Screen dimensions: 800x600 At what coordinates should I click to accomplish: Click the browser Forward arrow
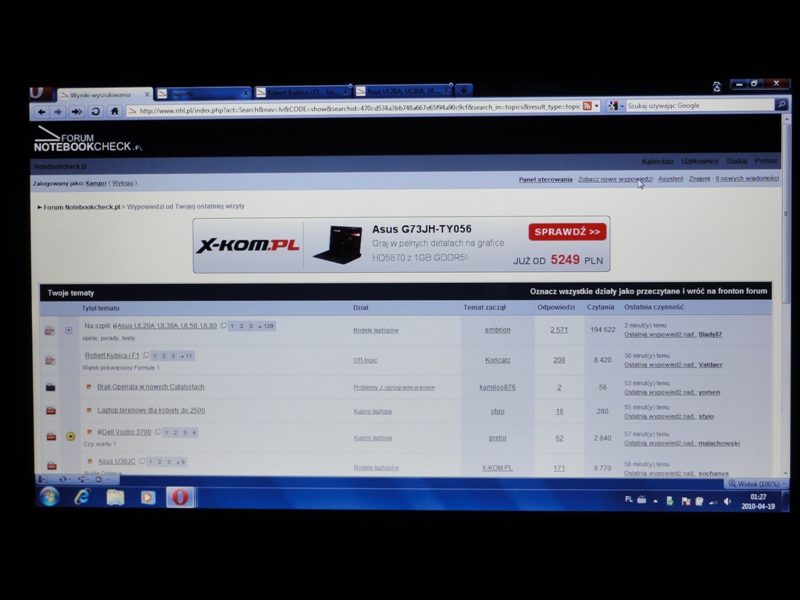[x=58, y=112]
